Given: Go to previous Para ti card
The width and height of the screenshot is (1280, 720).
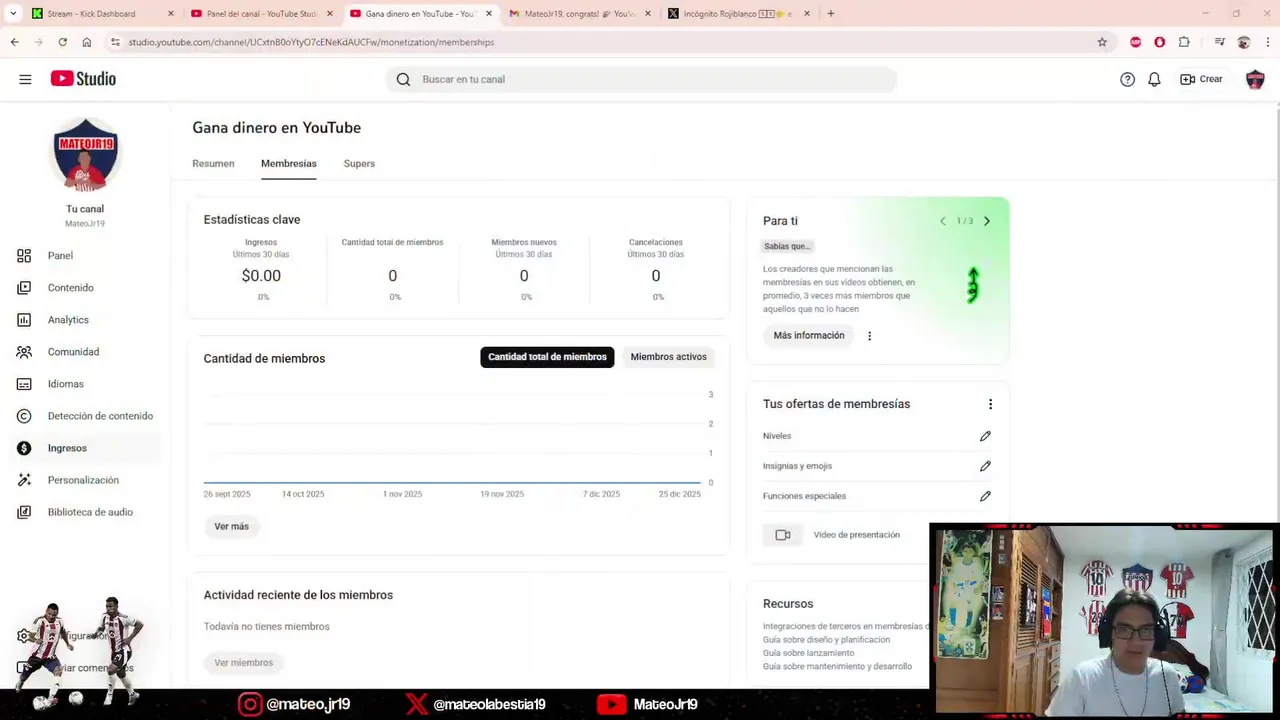Looking at the screenshot, I should (x=942, y=221).
